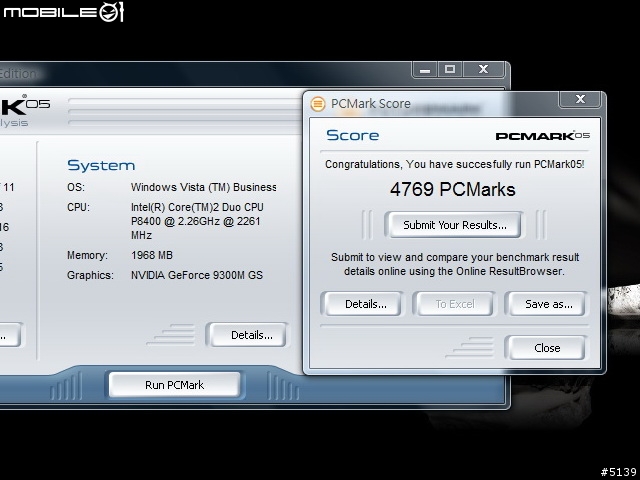Dismiss the score dialog using the X button
Image resolution: width=640 pixels, height=480 pixels.
coord(580,99)
